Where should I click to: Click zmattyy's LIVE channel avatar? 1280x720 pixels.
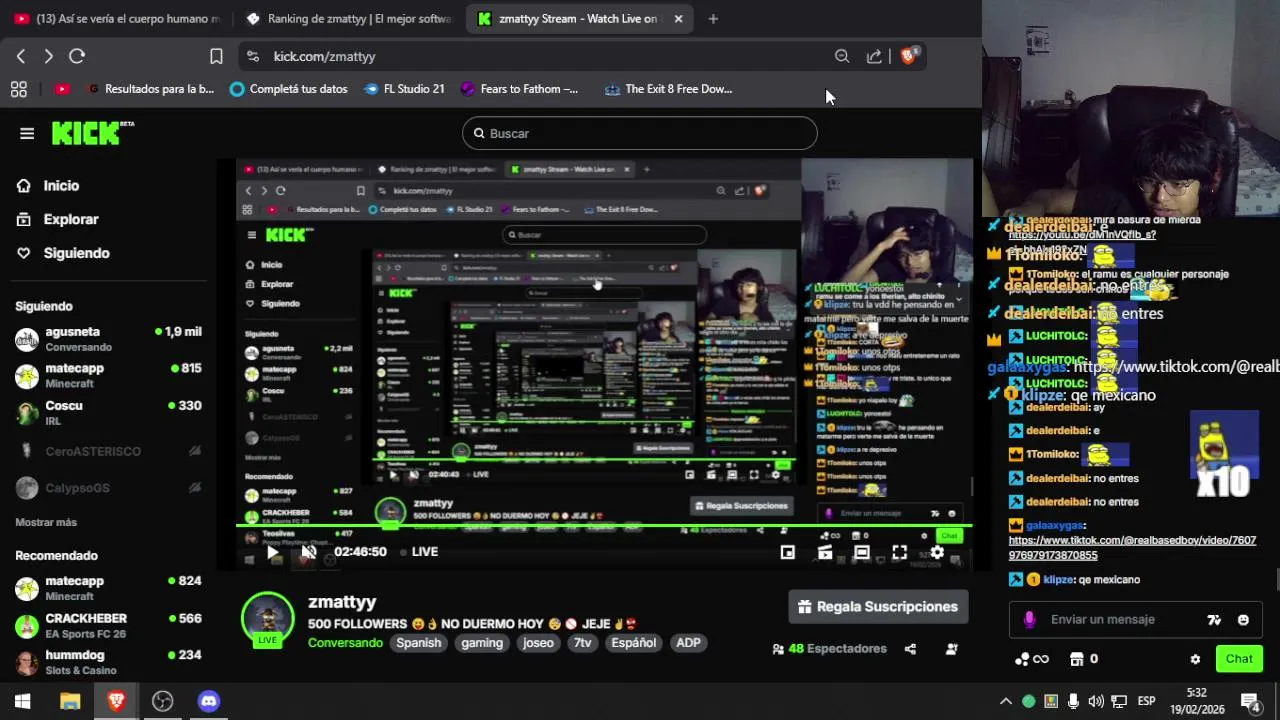tap(267, 620)
